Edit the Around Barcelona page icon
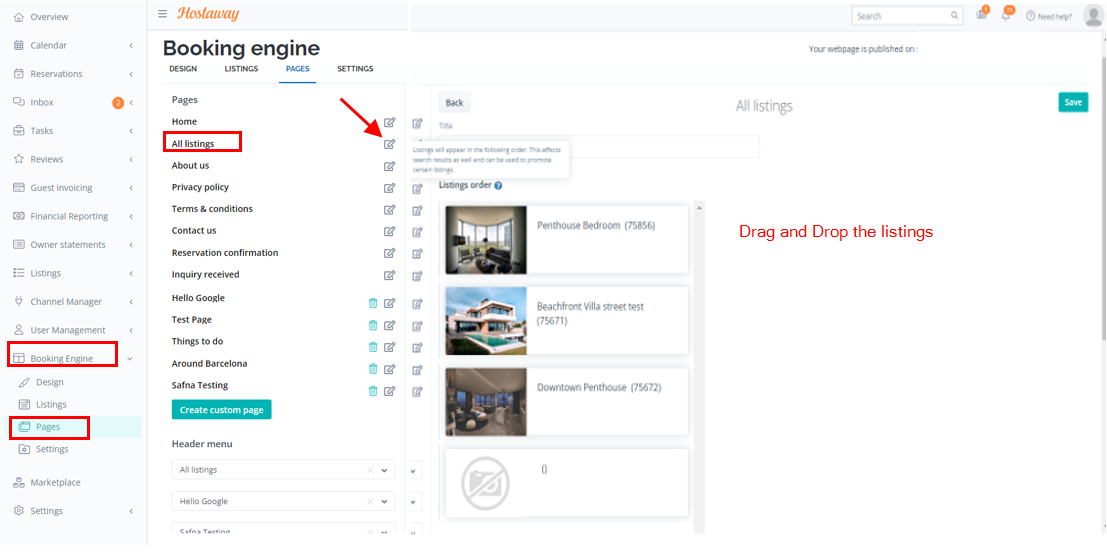Screen dimensions: 1107x557 (x=389, y=369)
